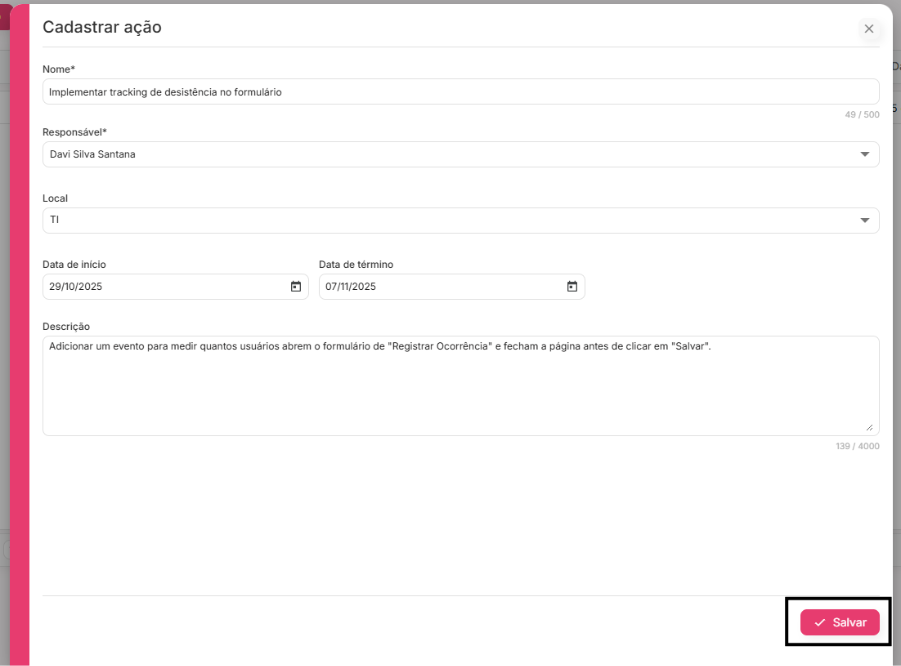Click the Cadastrar ação dialog title
This screenshot has width=901, height=666.
(x=102, y=28)
